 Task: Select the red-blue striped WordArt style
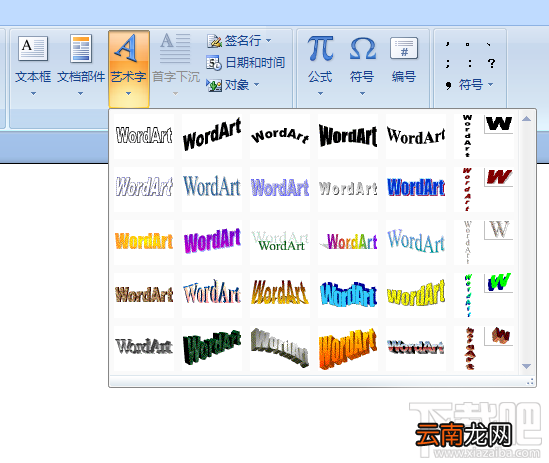(416, 348)
